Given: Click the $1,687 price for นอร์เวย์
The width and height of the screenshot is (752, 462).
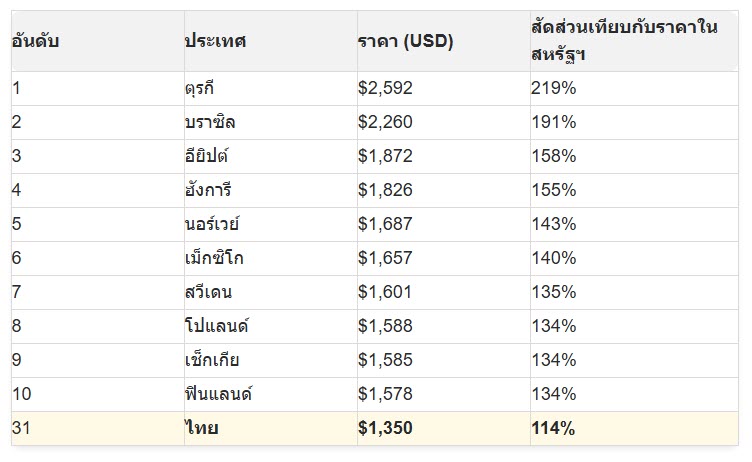Looking at the screenshot, I should pos(444,225).
